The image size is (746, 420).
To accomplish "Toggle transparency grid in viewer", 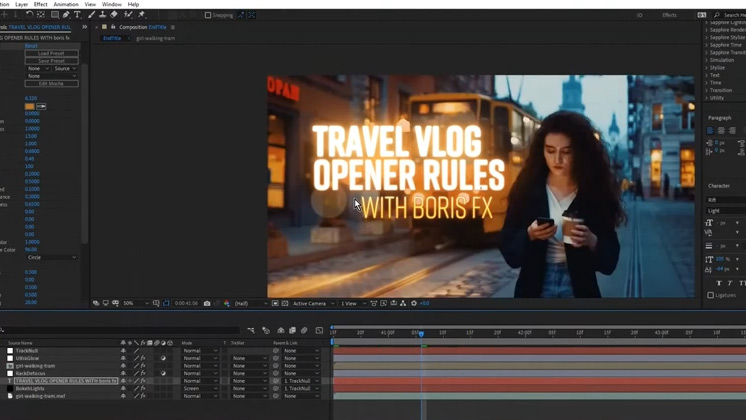I will click(x=285, y=303).
